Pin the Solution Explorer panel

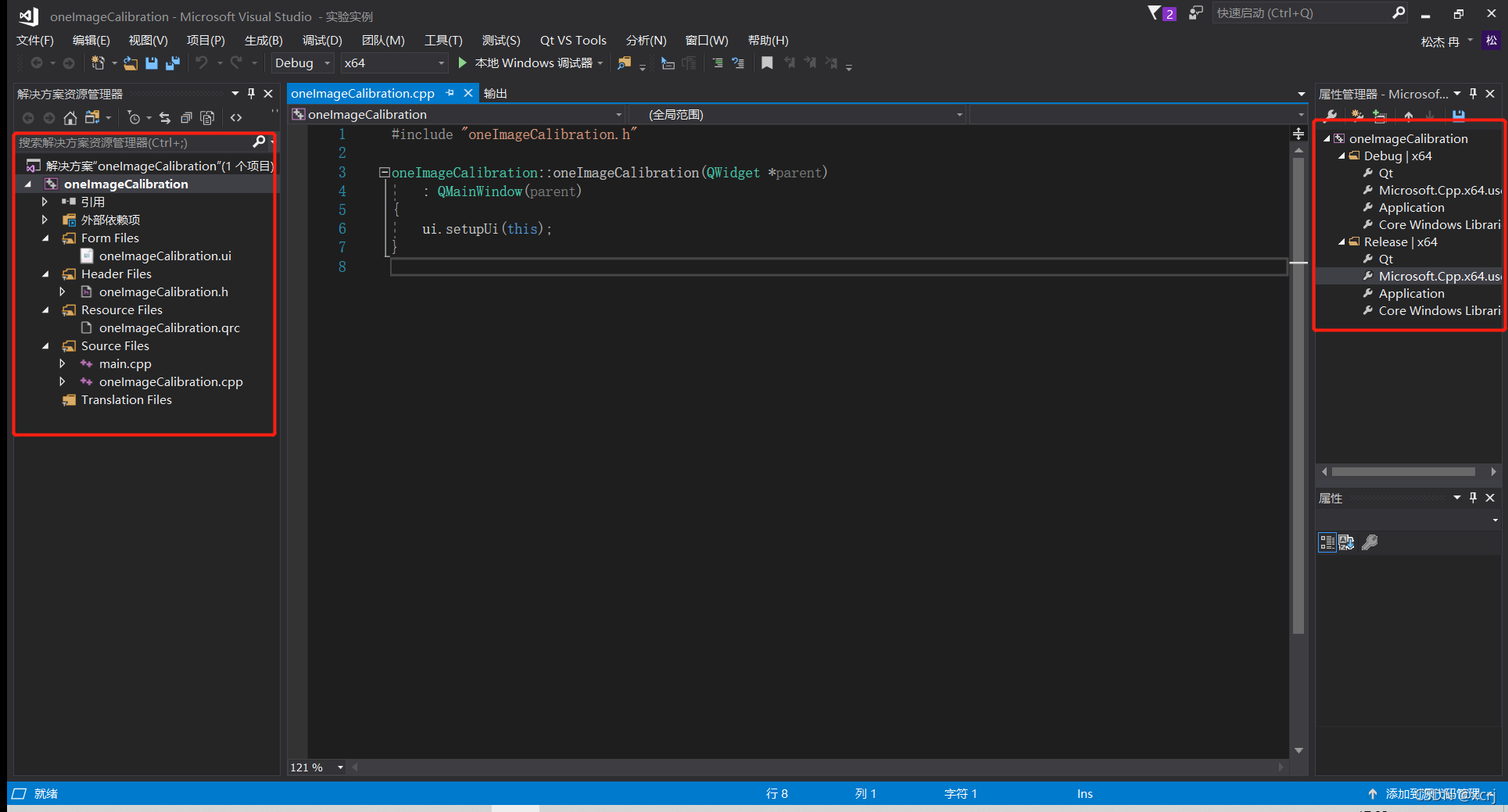point(251,94)
